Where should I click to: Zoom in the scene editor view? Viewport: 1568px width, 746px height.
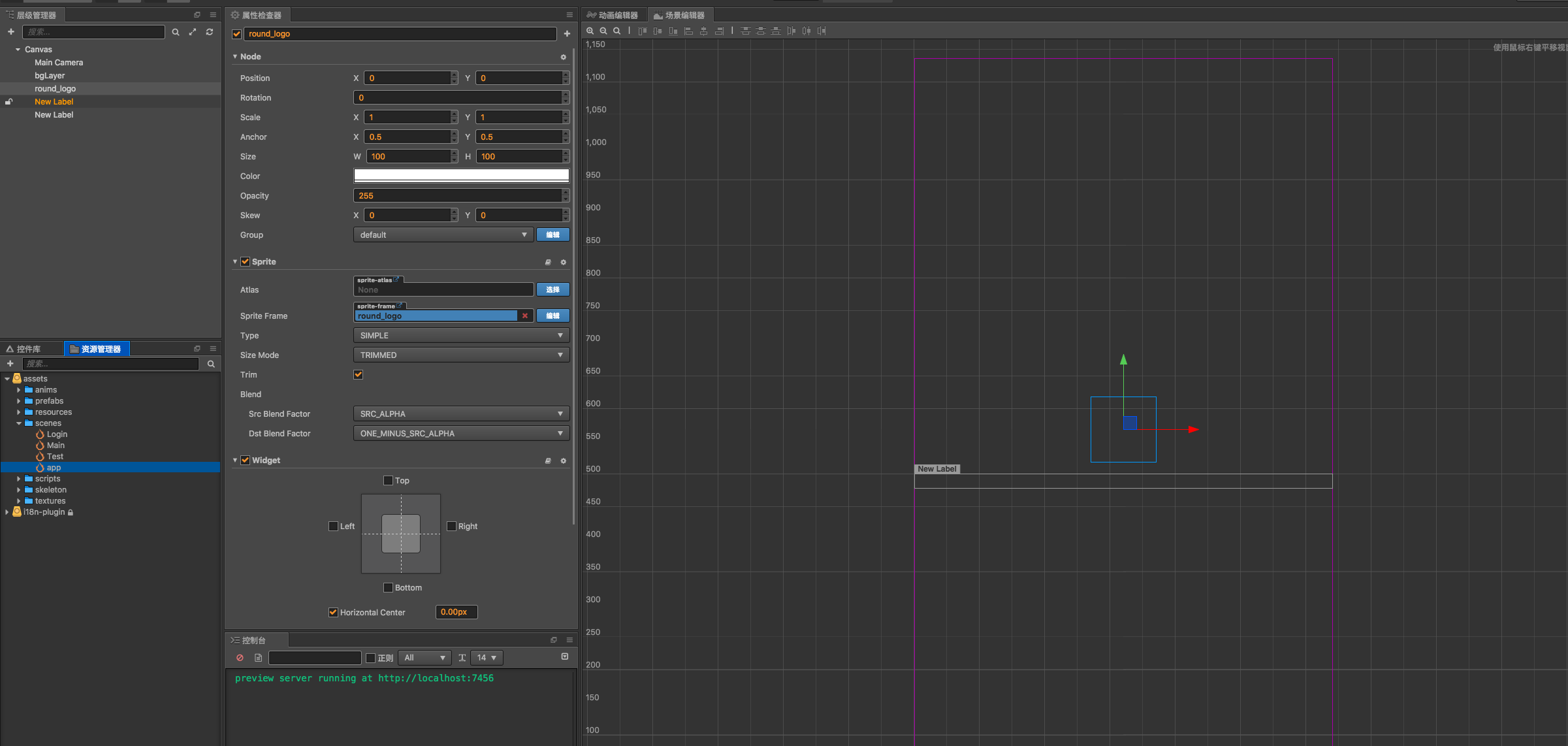pos(590,31)
